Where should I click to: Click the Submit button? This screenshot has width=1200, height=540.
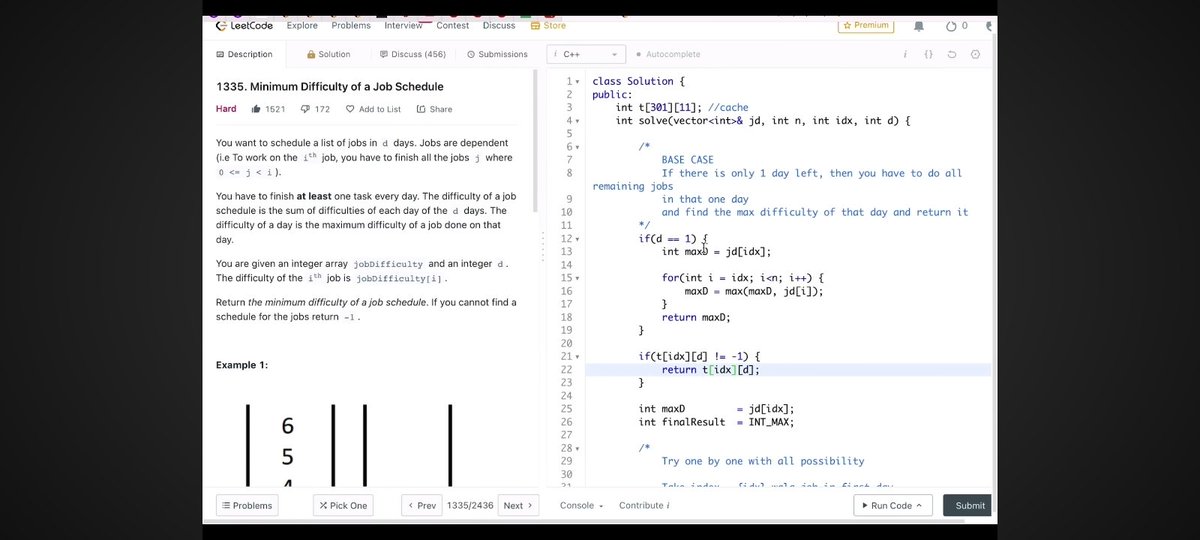coord(967,505)
